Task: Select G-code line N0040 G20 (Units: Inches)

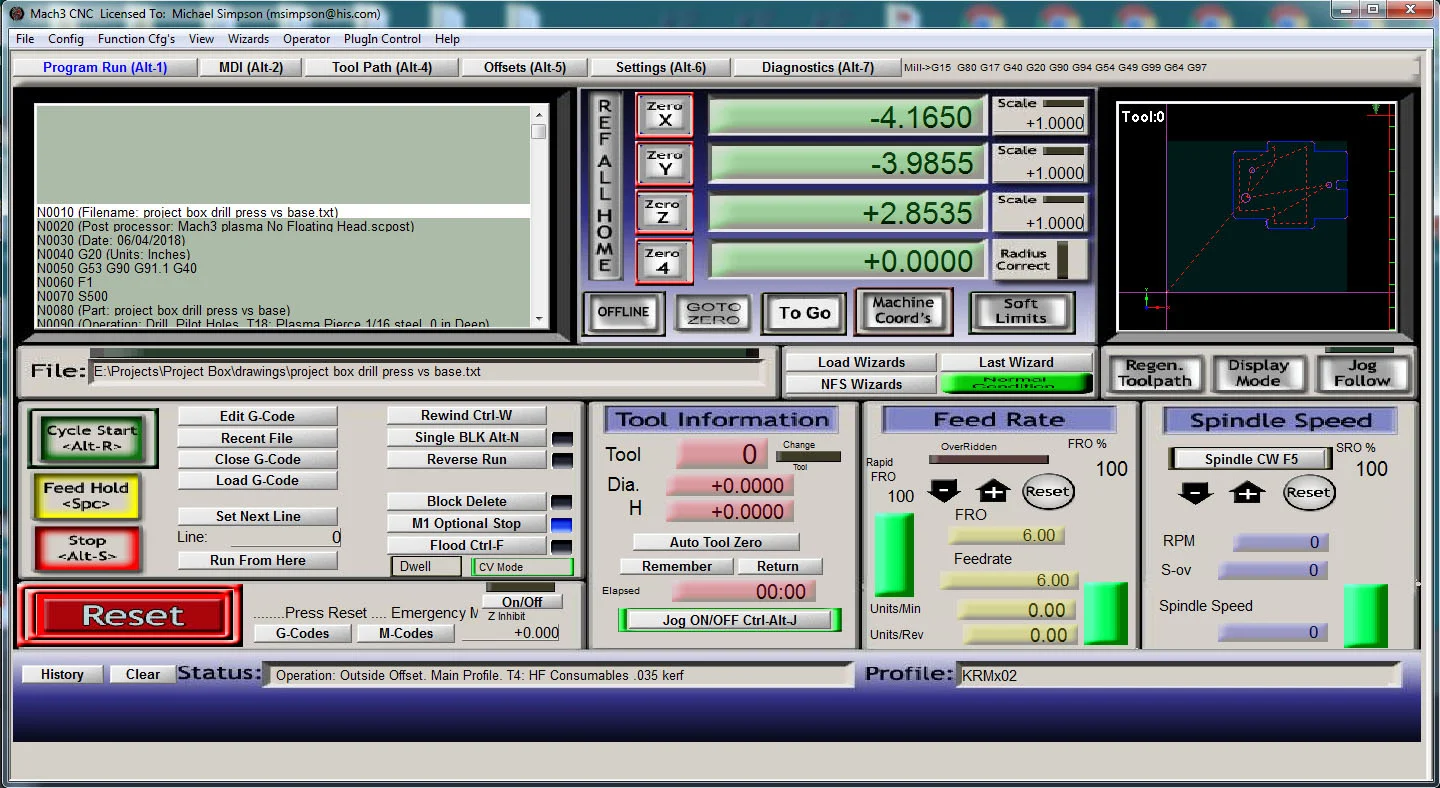Action: click(283, 255)
